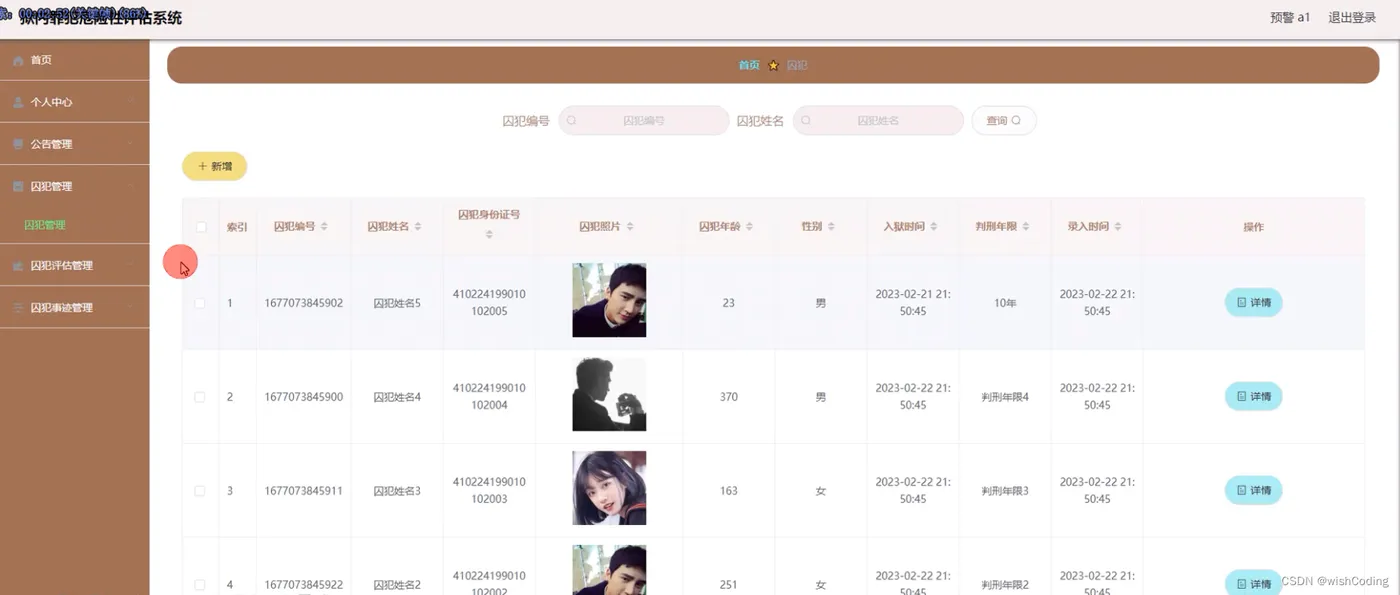Click the magnifier icon in 囚犯姓名 search field
This screenshot has height=595, width=1400.
click(x=806, y=121)
